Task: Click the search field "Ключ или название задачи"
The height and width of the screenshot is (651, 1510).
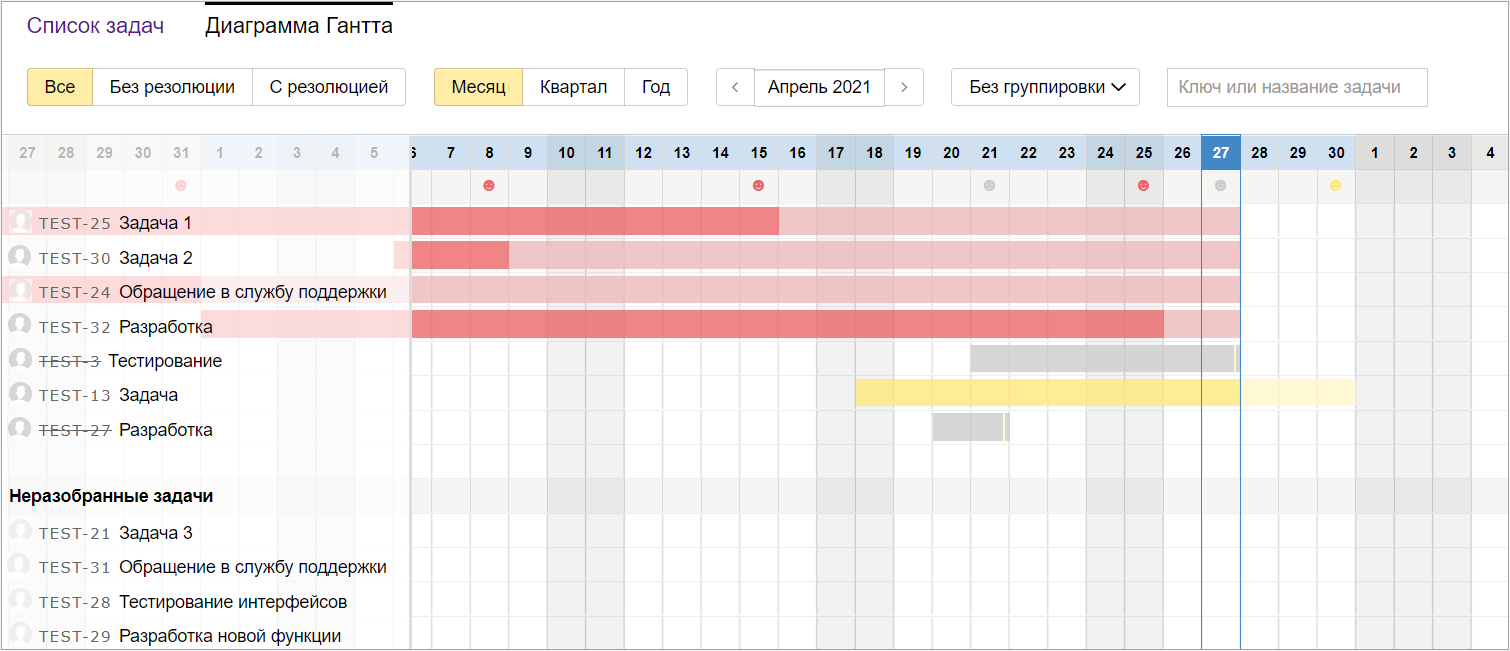Action: click(x=1297, y=87)
